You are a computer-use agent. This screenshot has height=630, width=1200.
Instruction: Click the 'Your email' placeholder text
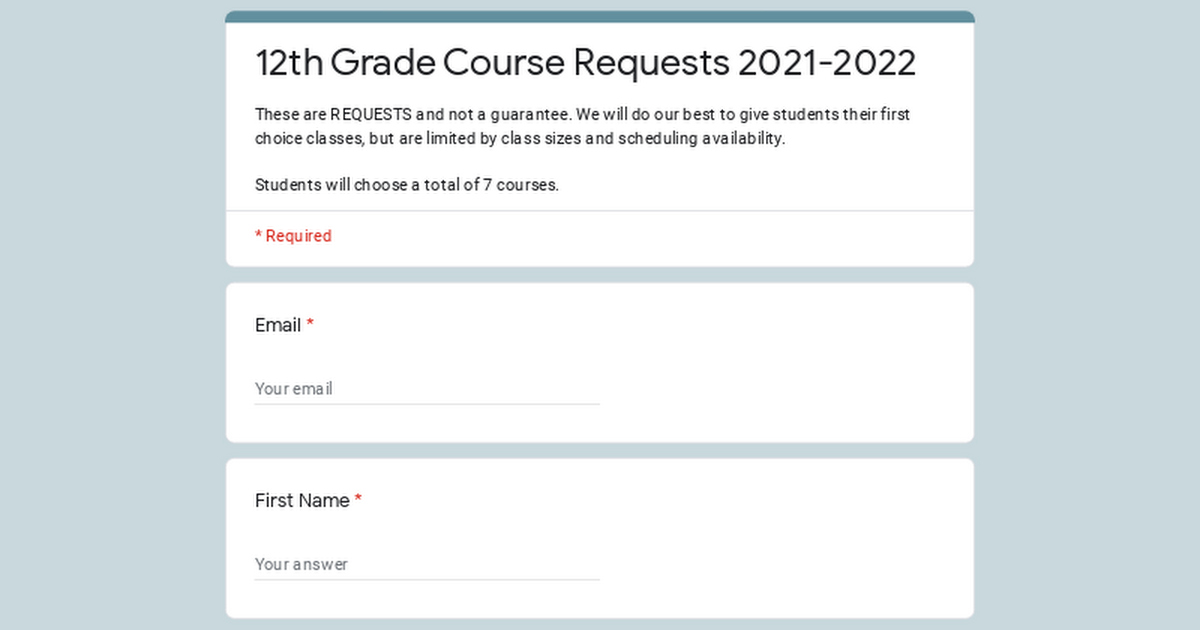pos(293,389)
